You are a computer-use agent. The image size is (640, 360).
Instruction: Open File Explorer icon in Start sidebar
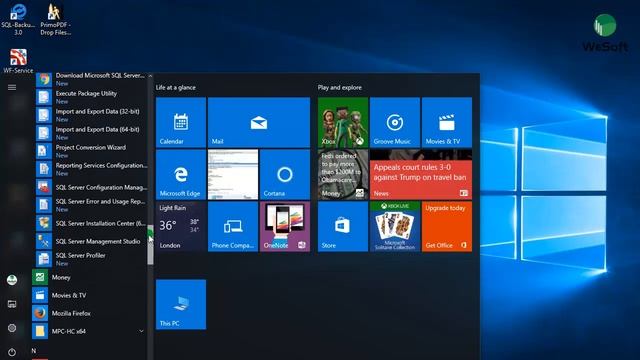pos(12,304)
